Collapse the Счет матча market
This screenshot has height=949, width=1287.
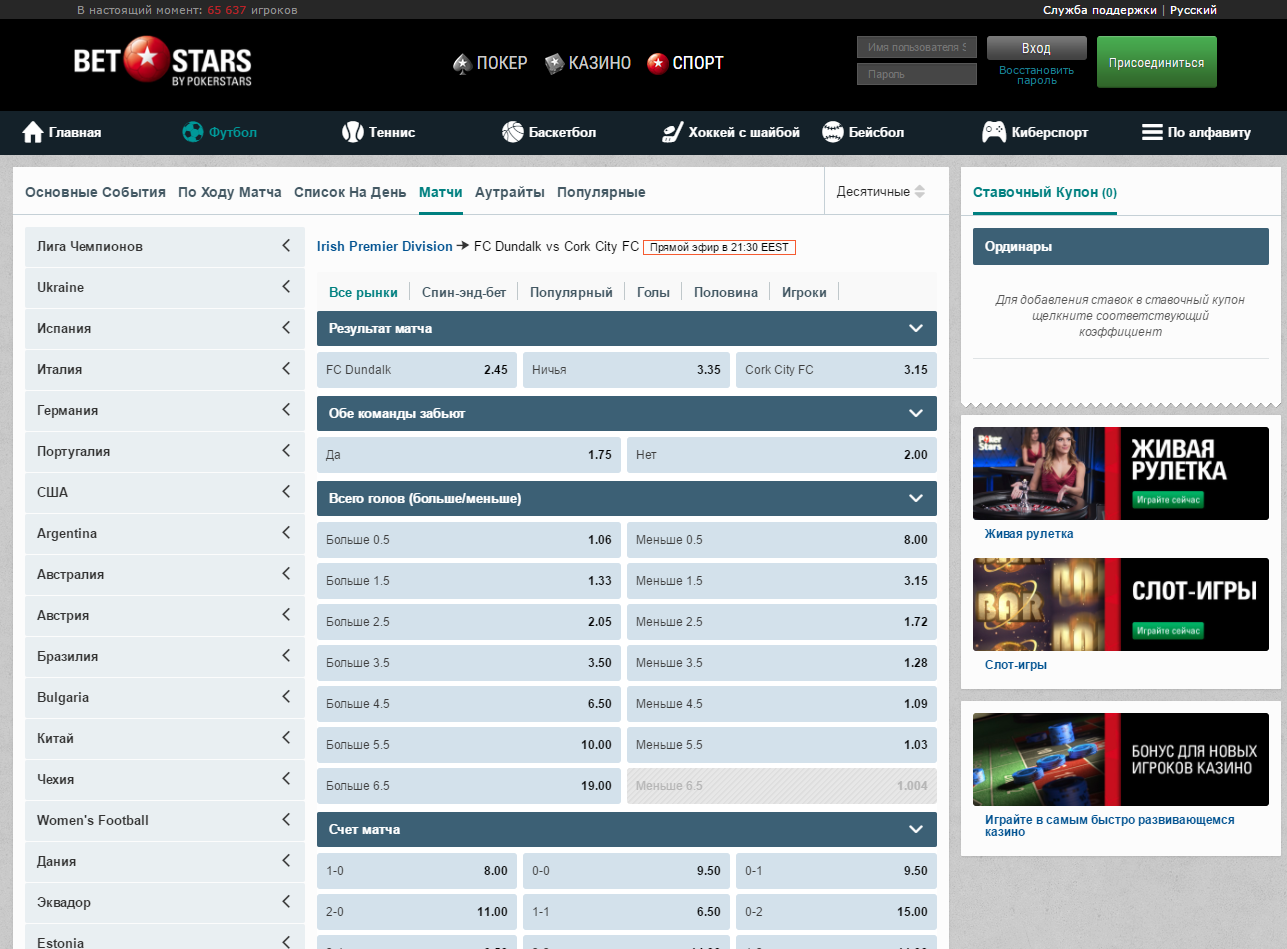pos(915,829)
